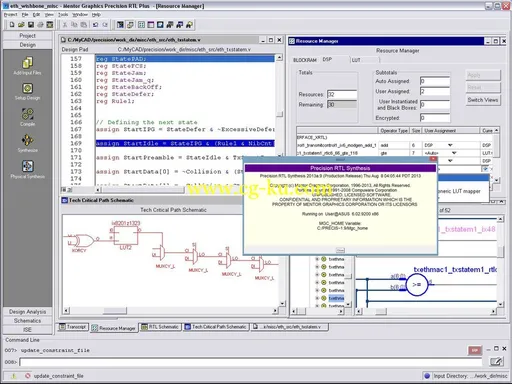Click the Undo toolbar icon
This screenshot has height=384, width=512.
[x=95, y=25]
